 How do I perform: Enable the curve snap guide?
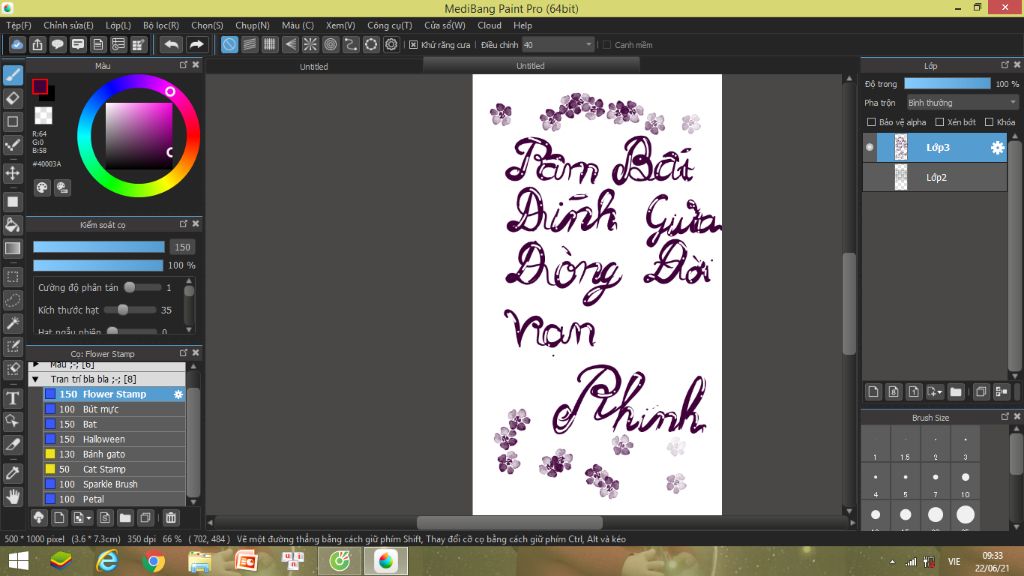click(x=351, y=44)
